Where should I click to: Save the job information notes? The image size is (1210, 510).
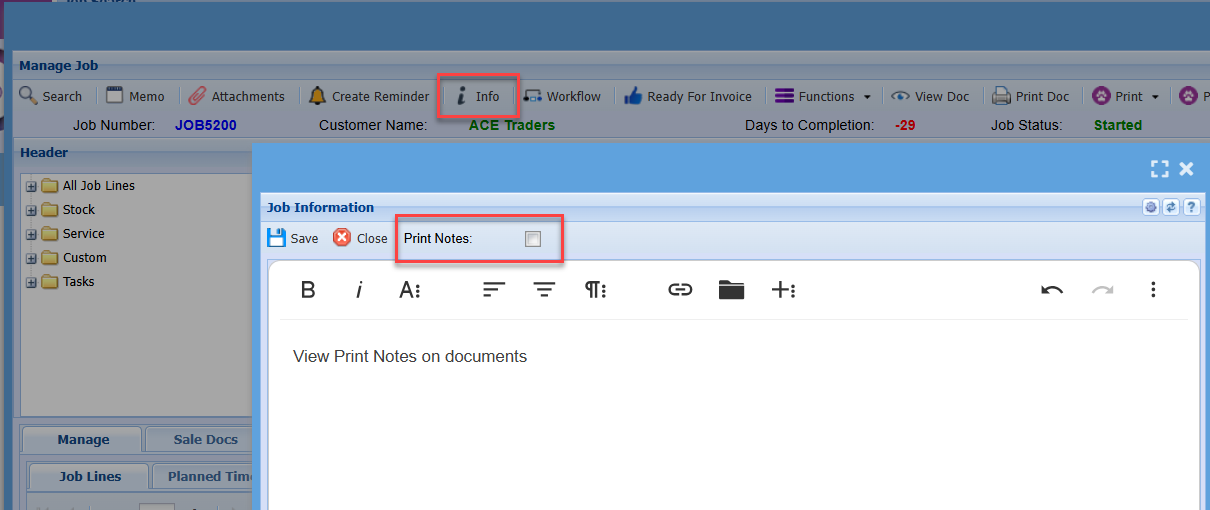(x=293, y=238)
